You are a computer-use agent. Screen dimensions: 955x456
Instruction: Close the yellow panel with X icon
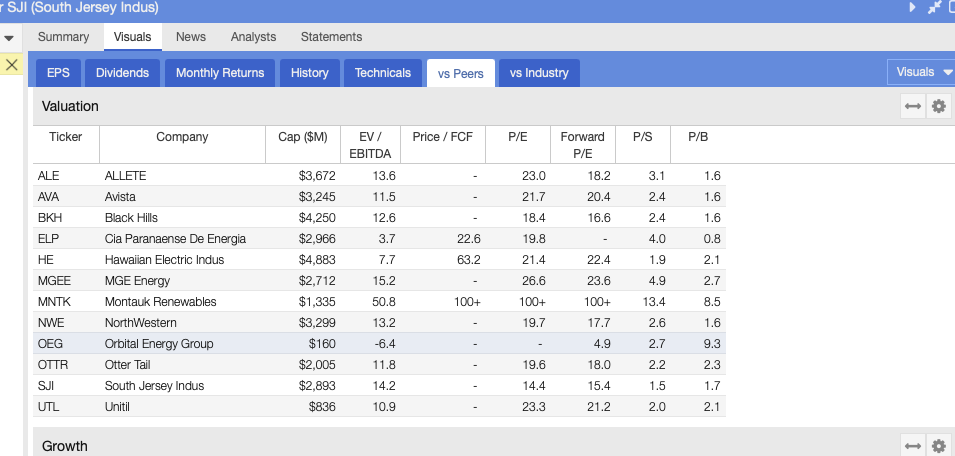click(11, 64)
